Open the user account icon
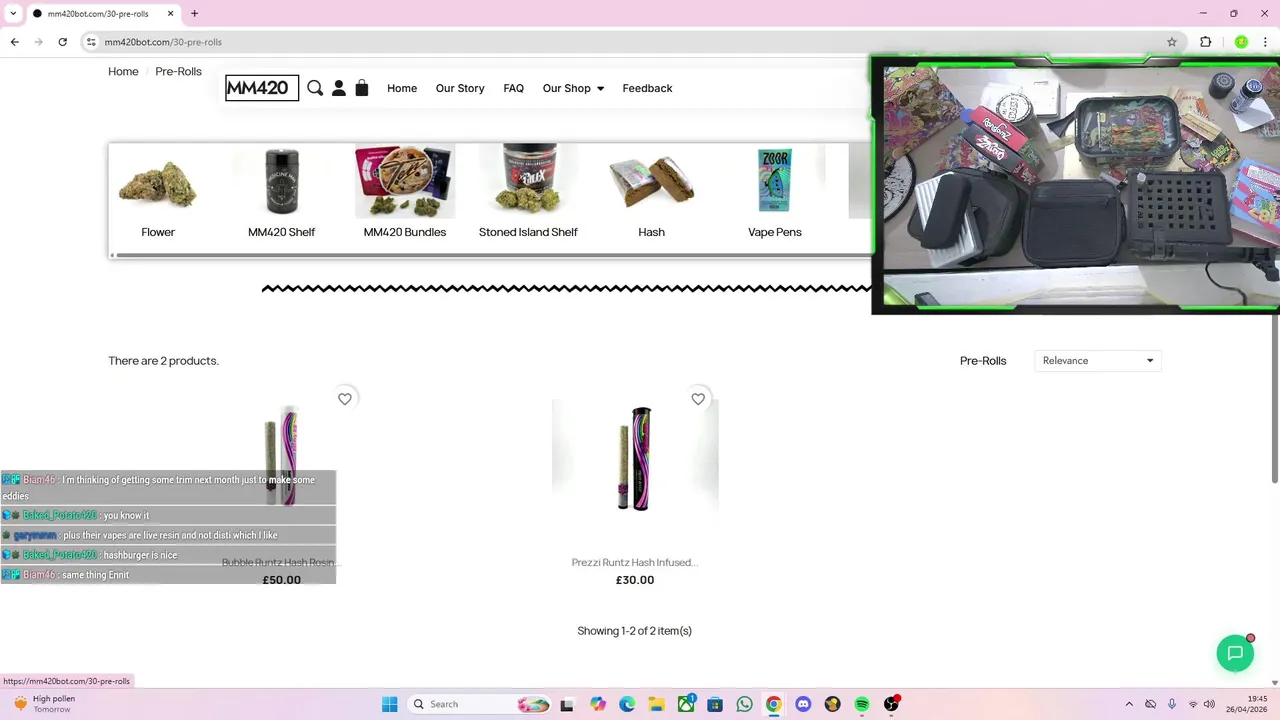 339,88
